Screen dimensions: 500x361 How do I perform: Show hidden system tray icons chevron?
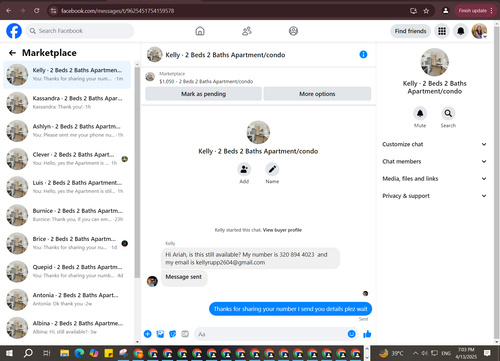(x=415, y=353)
